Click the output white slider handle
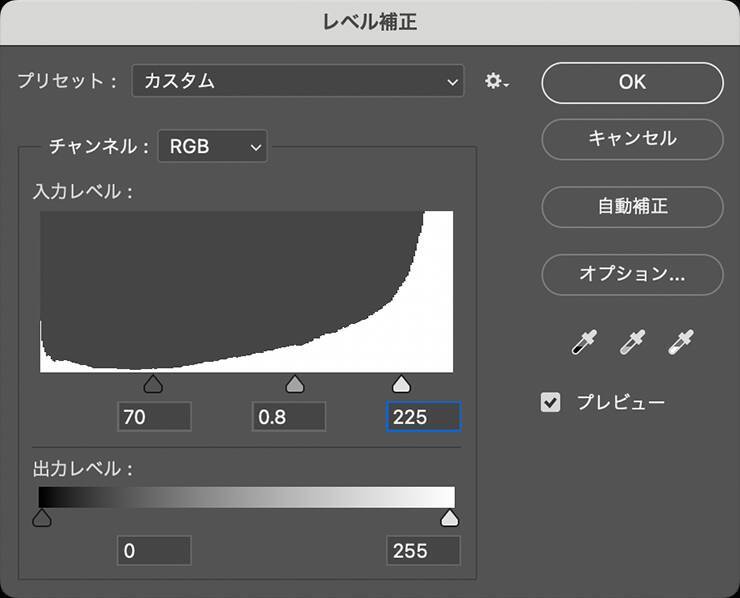This screenshot has height=598, width=740. [x=450, y=517]
